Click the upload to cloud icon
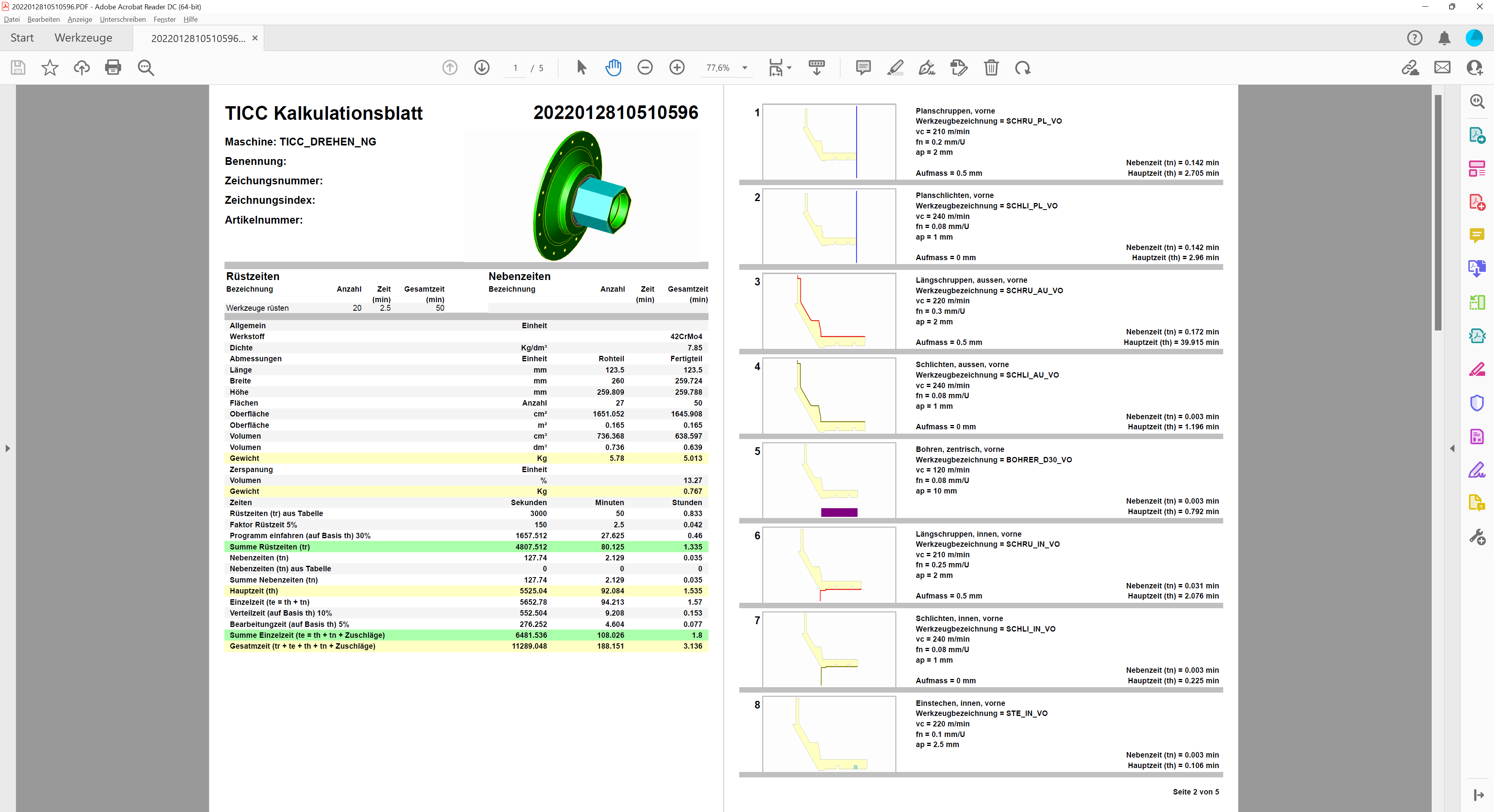This screenshot has height=812, width=1494. click(81, 68)
